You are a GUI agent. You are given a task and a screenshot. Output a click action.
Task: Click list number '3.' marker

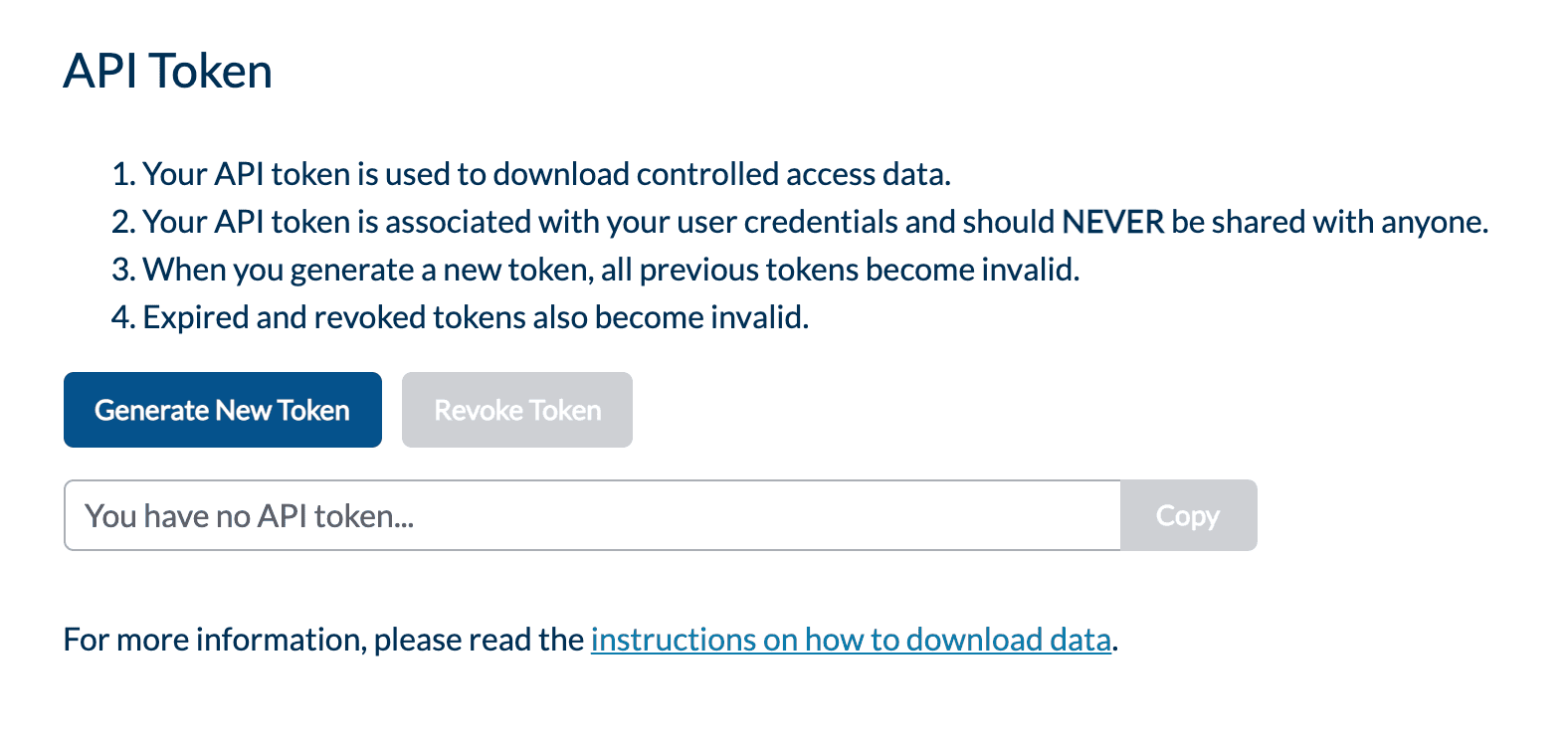123,270
